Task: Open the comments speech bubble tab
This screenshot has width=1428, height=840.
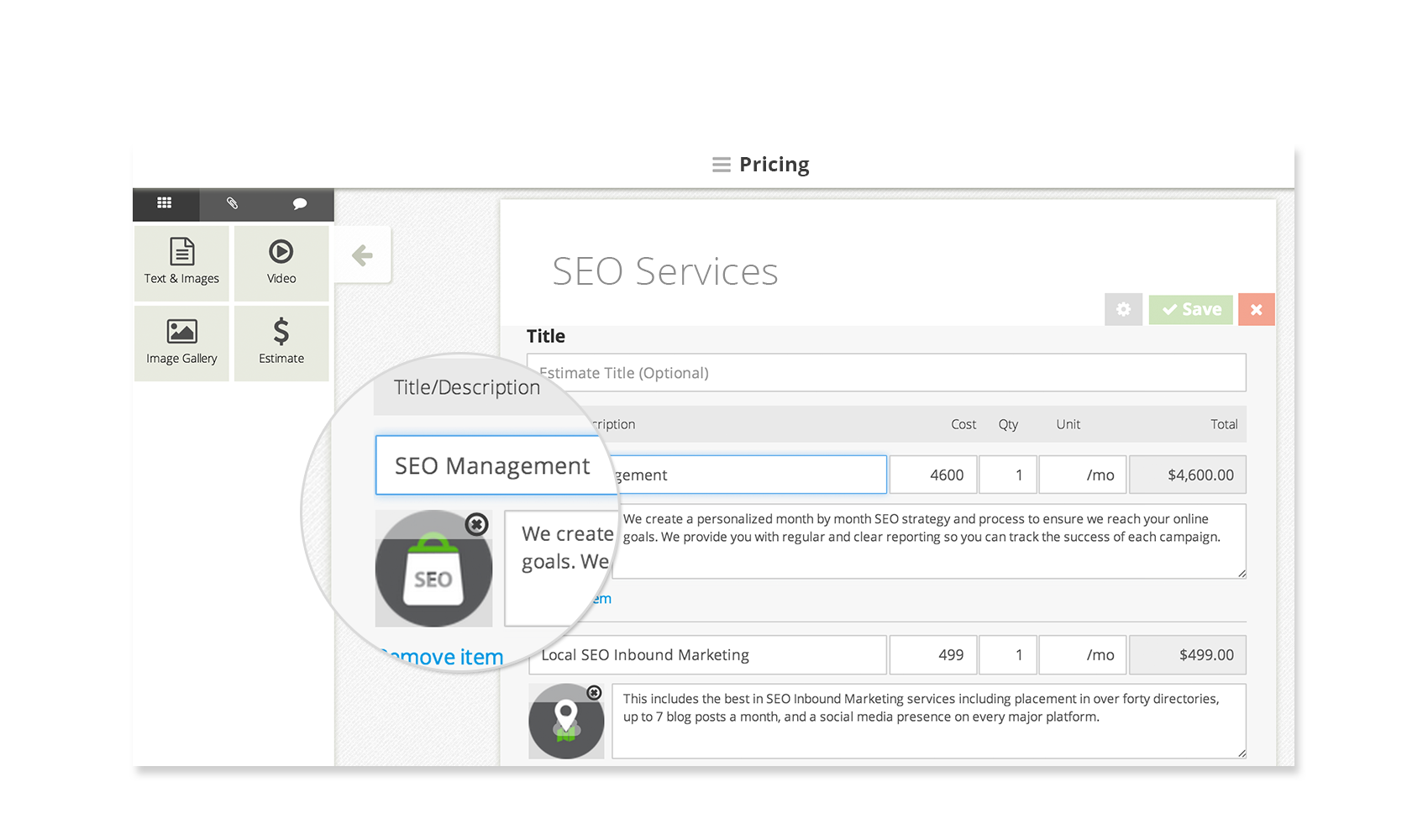Action: [300, 203]
